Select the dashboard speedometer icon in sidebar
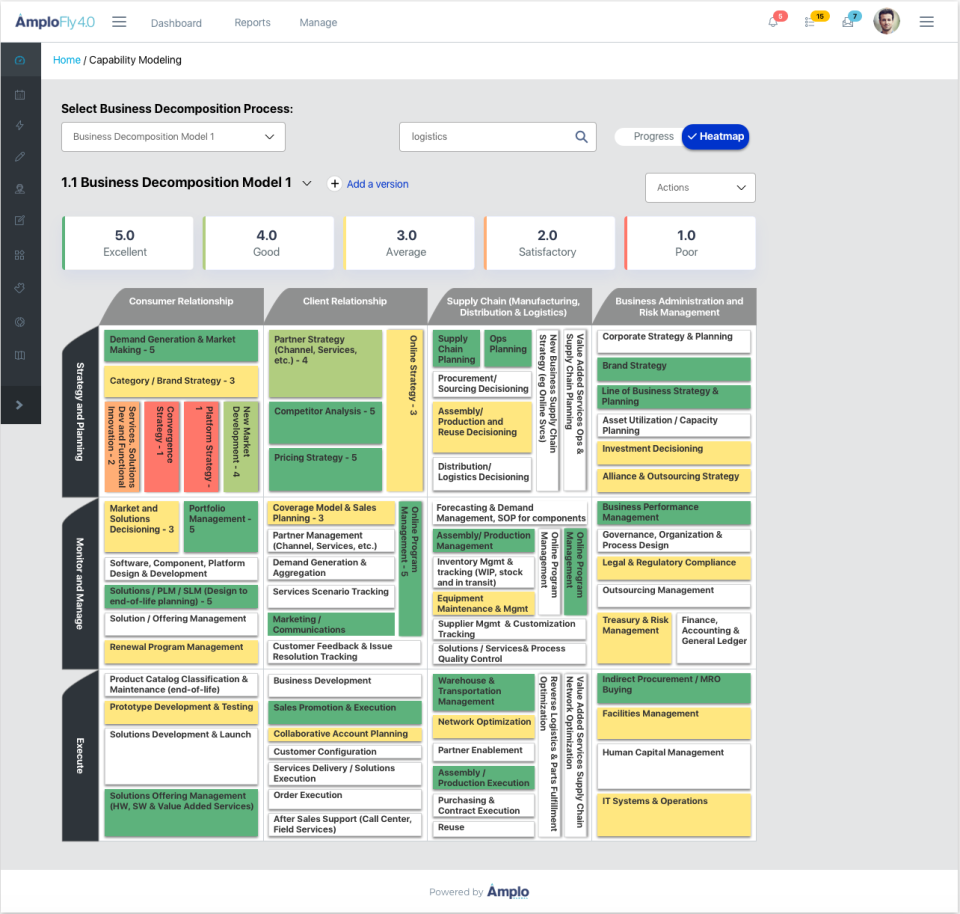This screenshot has width=960, height=914. [20, 60]
